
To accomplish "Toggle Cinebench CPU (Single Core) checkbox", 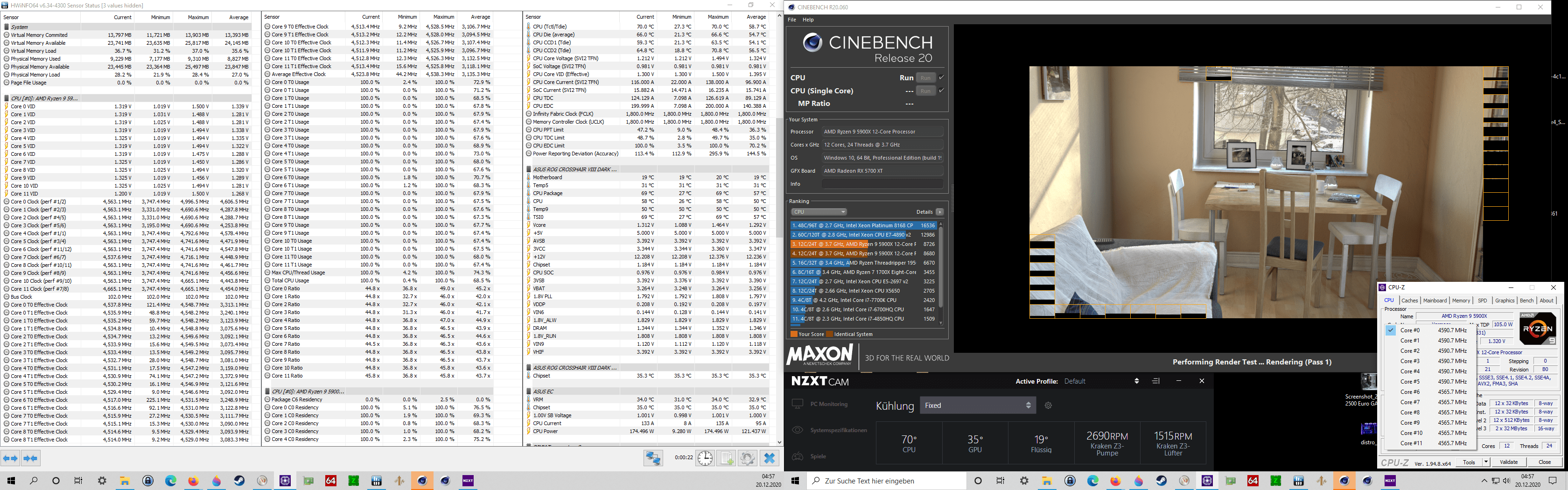I will pyautogui.click(x=941, y=90).
